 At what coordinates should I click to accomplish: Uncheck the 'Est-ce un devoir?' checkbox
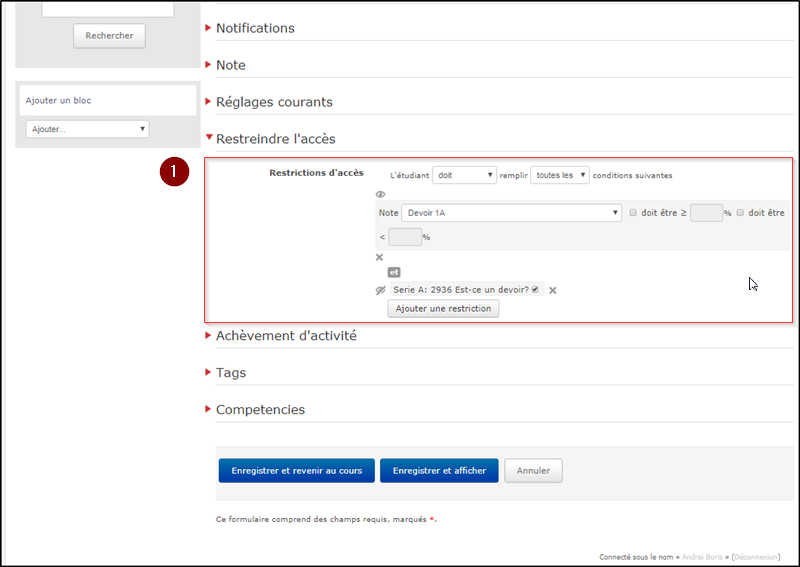[536, 290]
